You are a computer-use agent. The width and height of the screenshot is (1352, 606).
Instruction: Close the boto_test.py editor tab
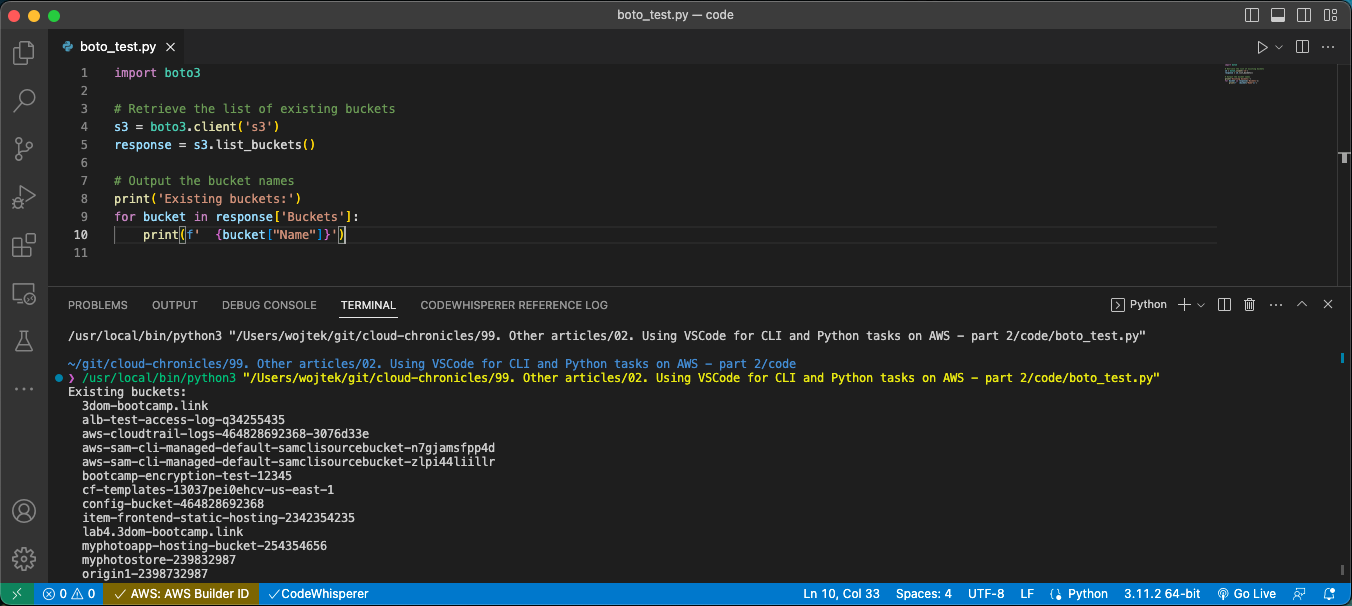[171, 47]
